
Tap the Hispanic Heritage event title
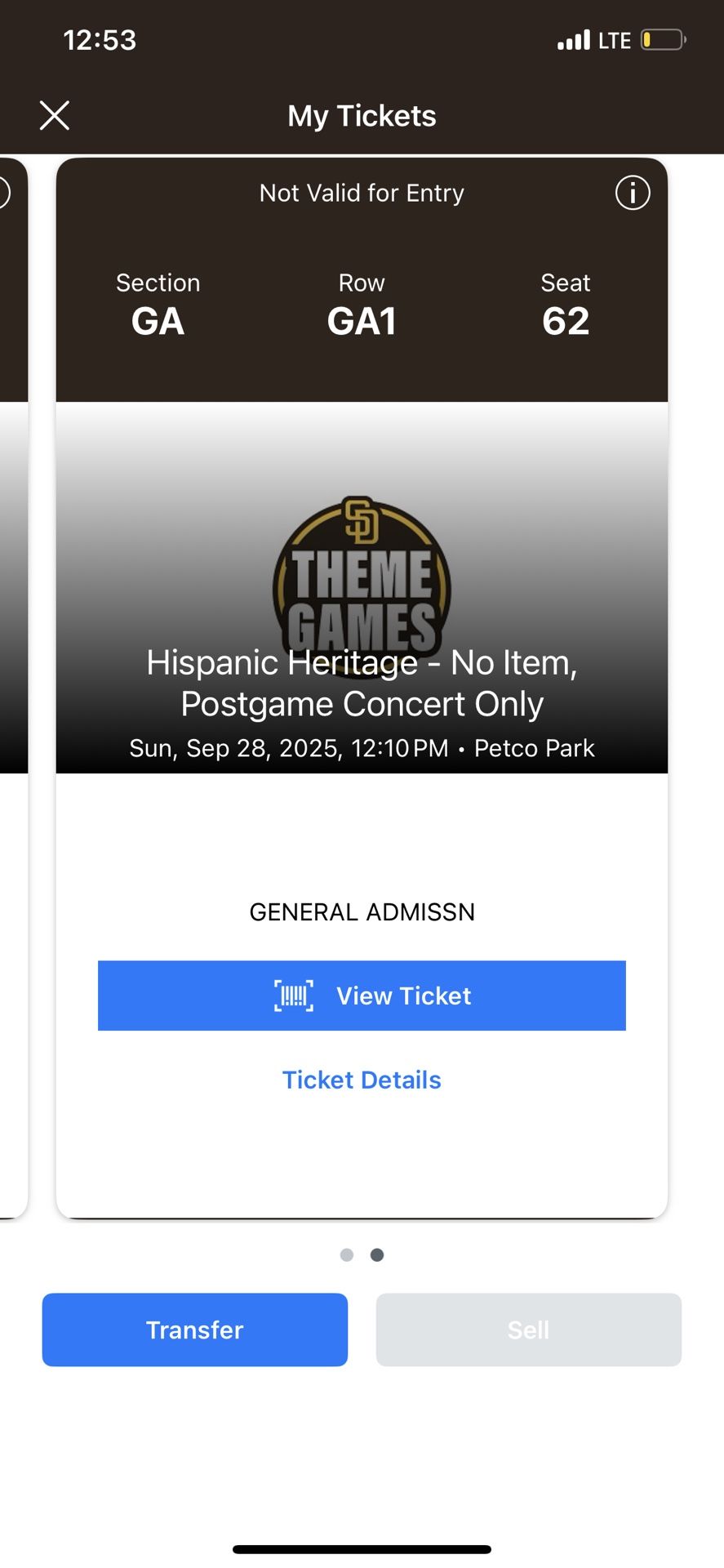click(362, 683)
